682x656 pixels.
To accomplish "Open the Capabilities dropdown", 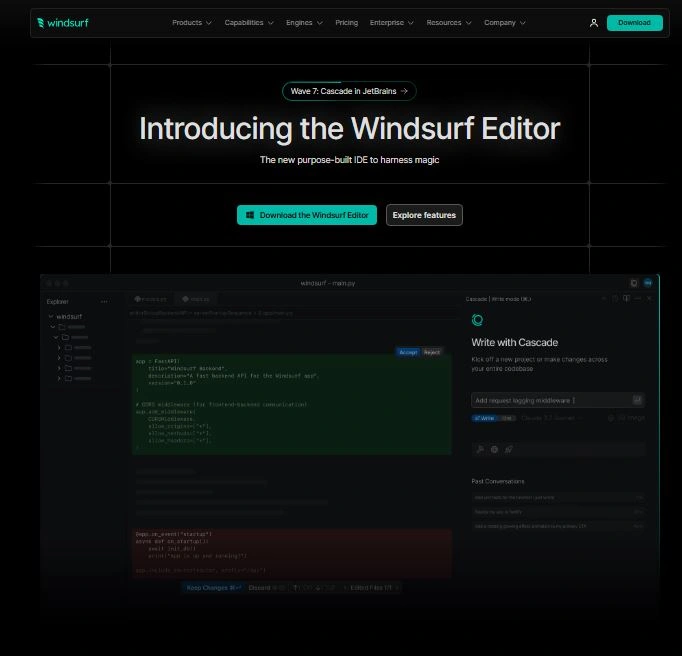I will pos(249,22).
